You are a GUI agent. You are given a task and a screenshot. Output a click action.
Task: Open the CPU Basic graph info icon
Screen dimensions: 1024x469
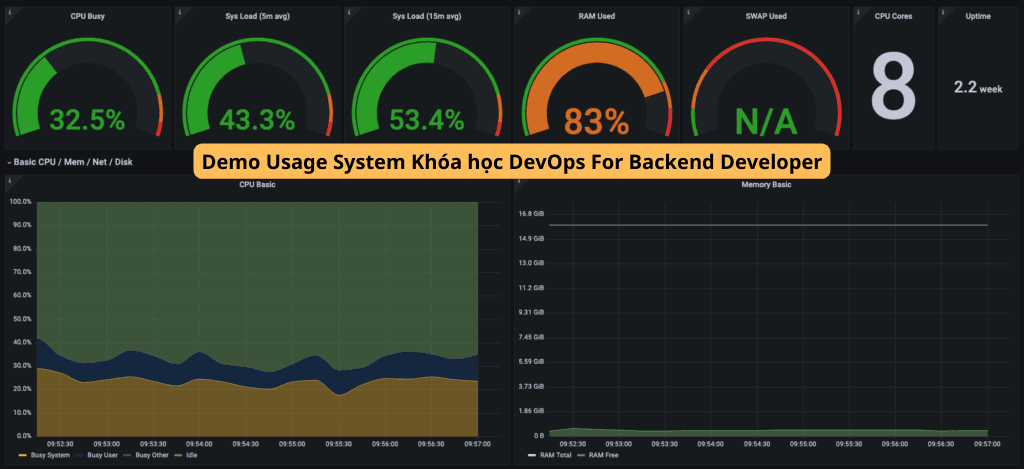(10, 180)
